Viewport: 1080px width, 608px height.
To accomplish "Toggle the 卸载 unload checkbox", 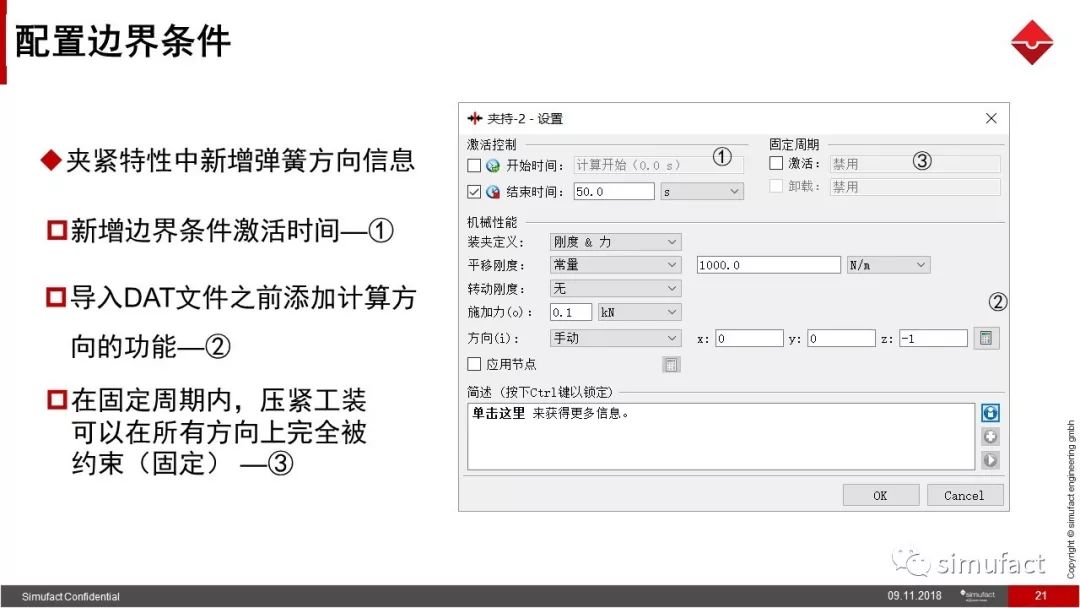I will point(776,186).
